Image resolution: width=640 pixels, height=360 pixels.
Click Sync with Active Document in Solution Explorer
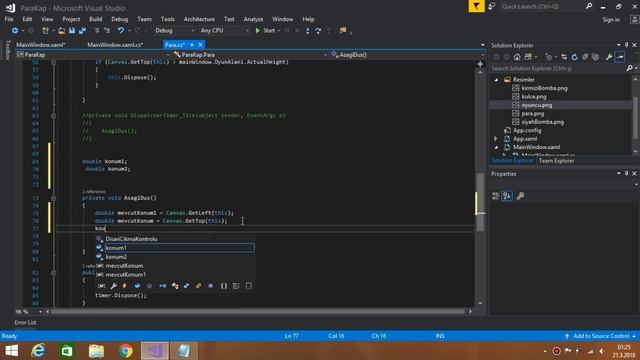(564, 57)
